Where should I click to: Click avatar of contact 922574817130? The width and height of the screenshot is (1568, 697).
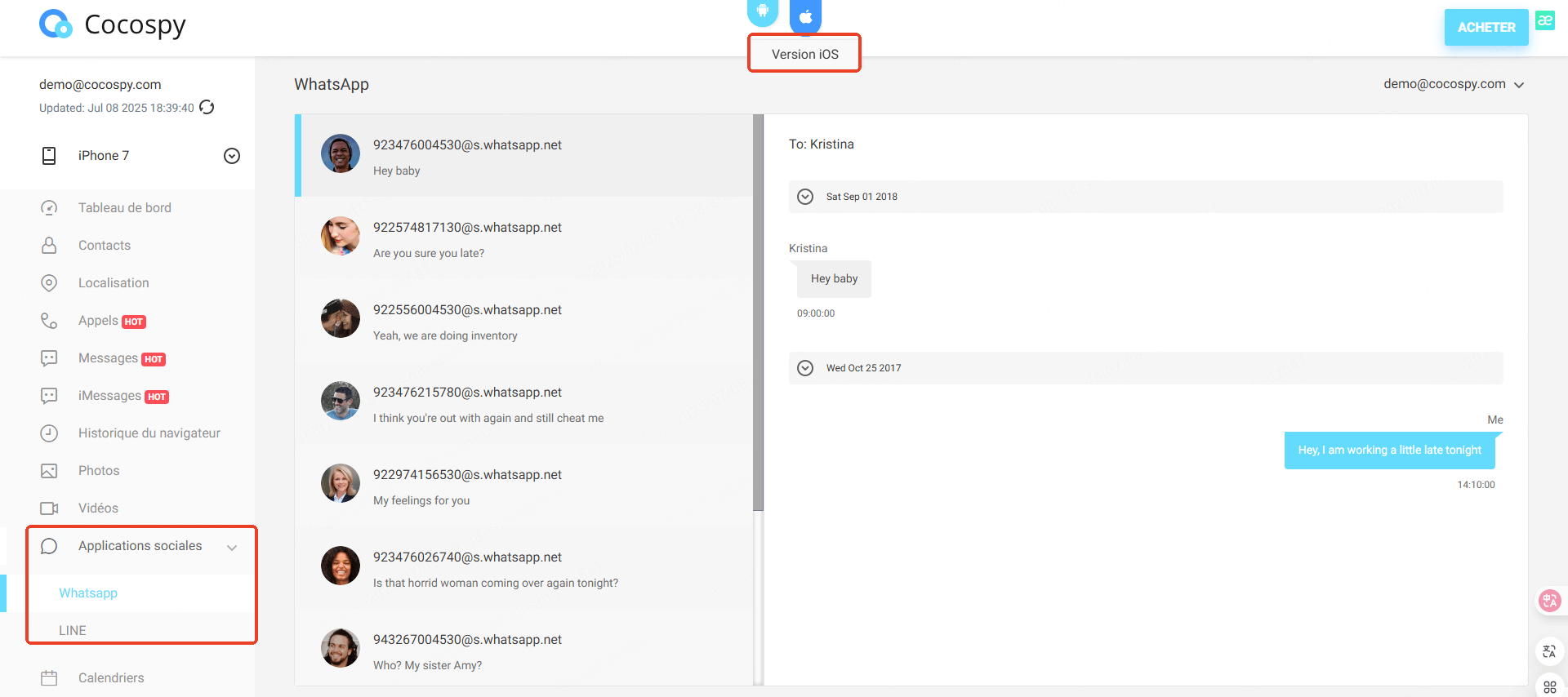coord(341,236)
